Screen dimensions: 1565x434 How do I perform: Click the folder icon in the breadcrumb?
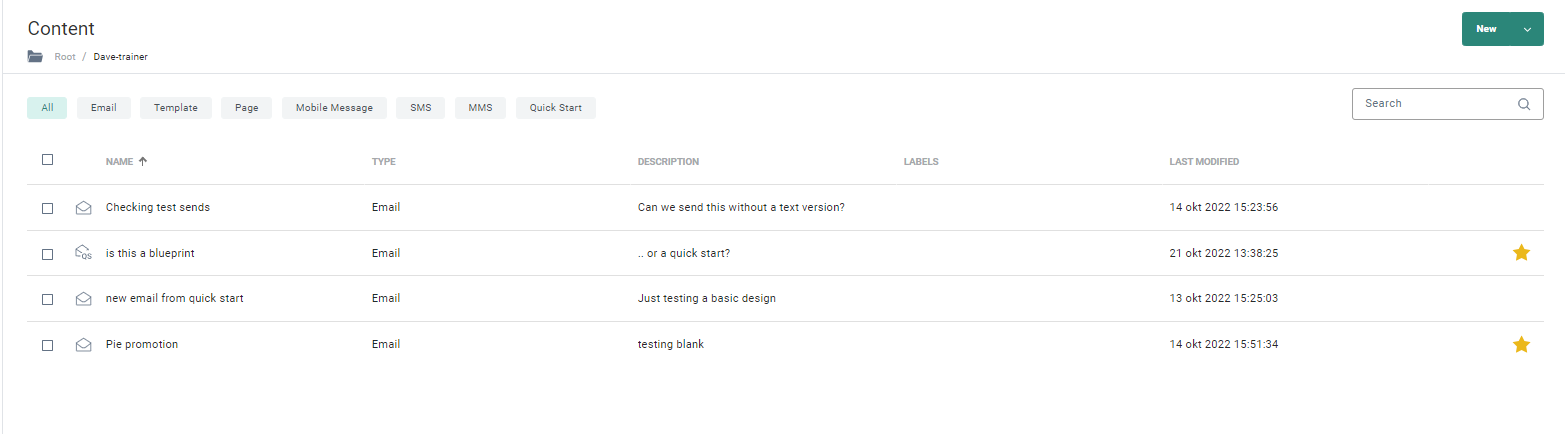pyautogui.click(x=35, y=57)
